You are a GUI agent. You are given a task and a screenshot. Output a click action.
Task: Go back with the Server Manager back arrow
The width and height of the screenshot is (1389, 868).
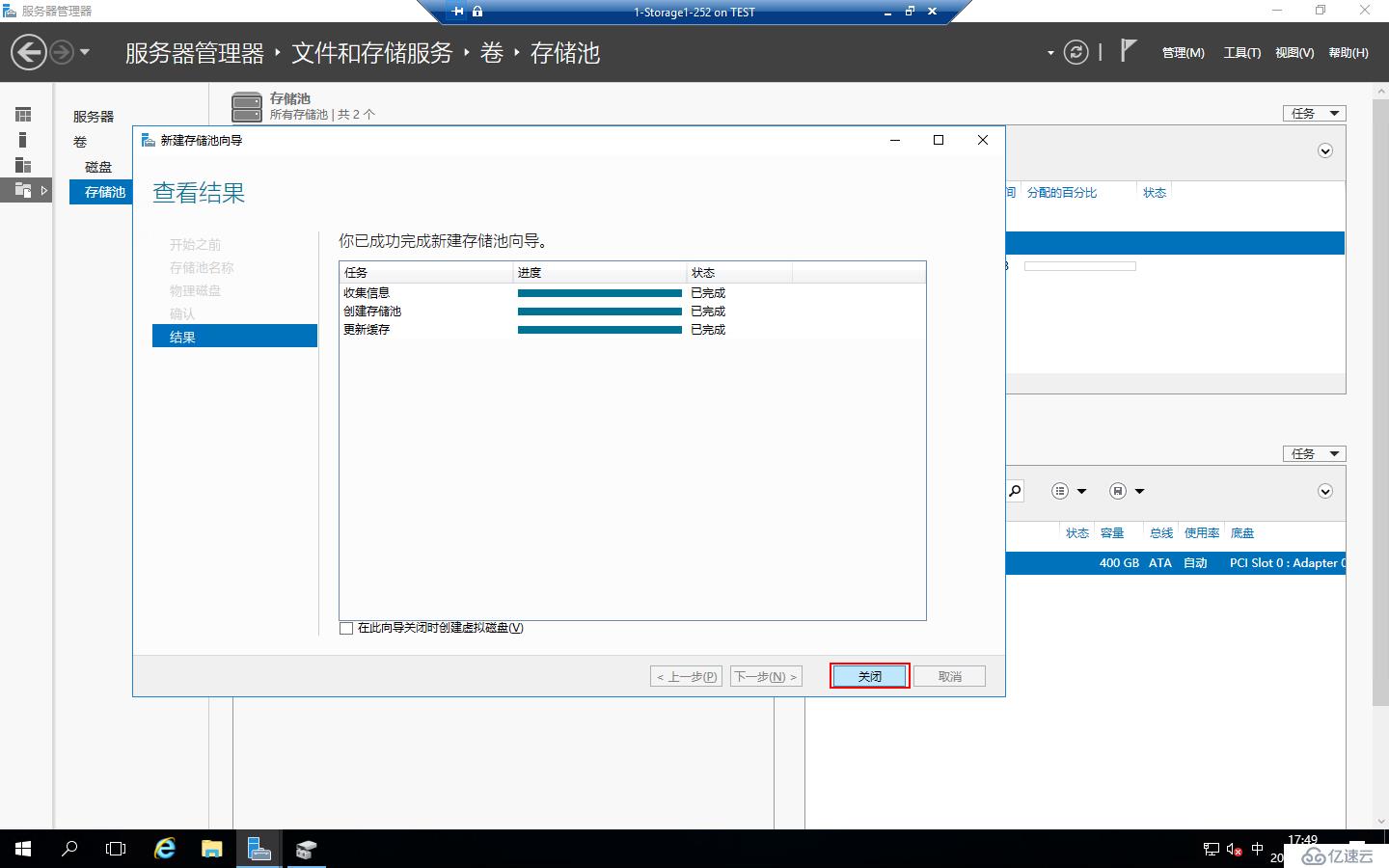[x=29, y=52]
